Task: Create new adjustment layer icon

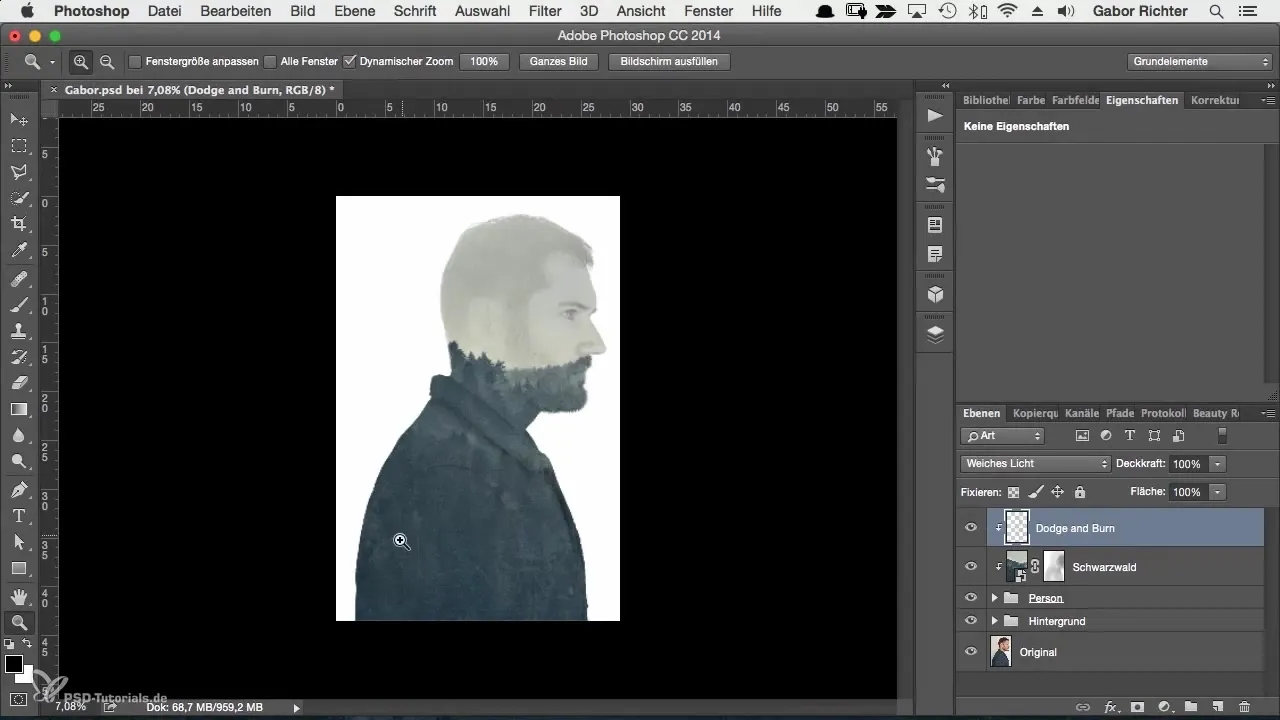Action: (x=1164, y=706)
